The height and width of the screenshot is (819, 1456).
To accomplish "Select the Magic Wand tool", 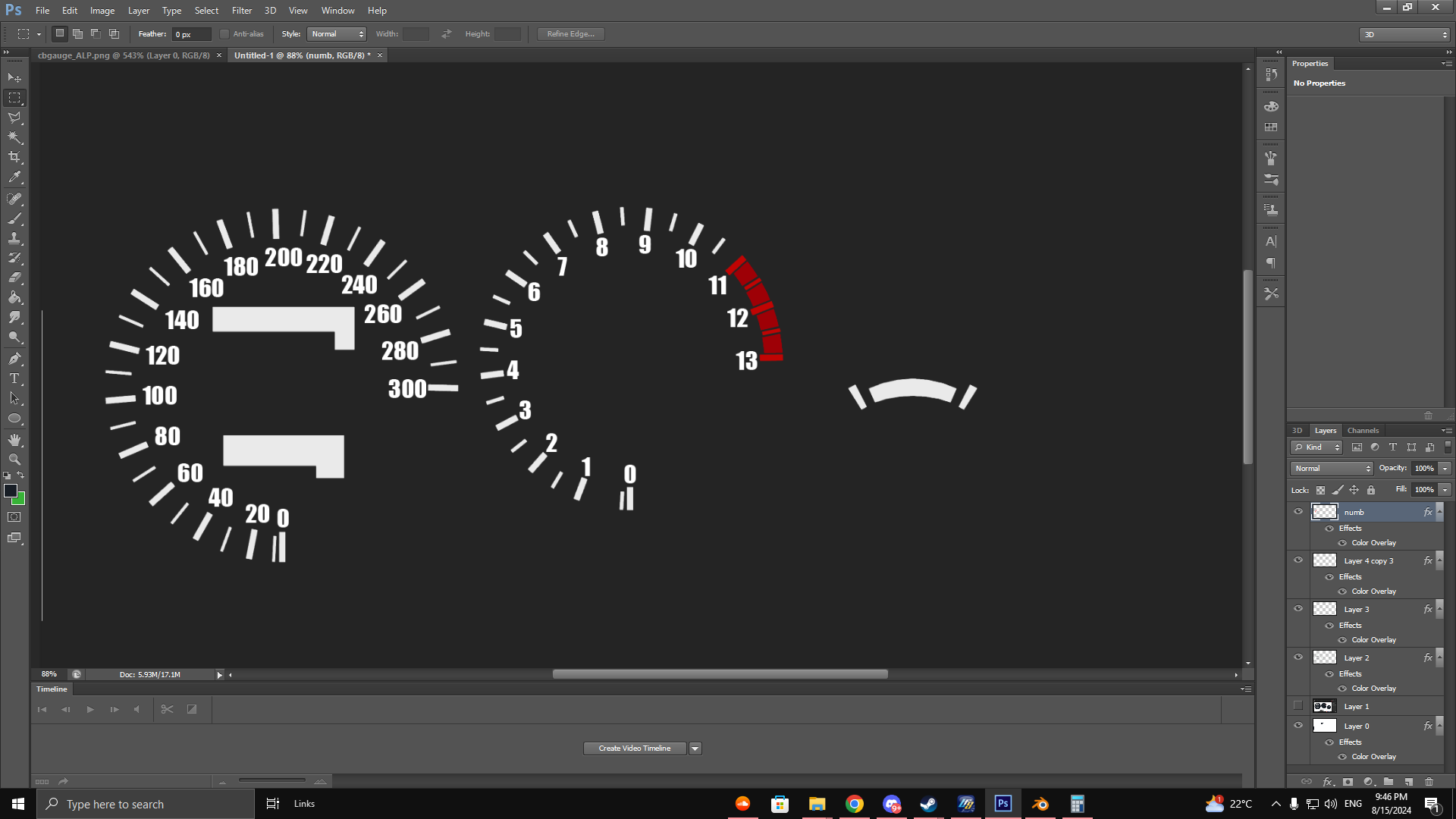I will click(x=14, y=137).
